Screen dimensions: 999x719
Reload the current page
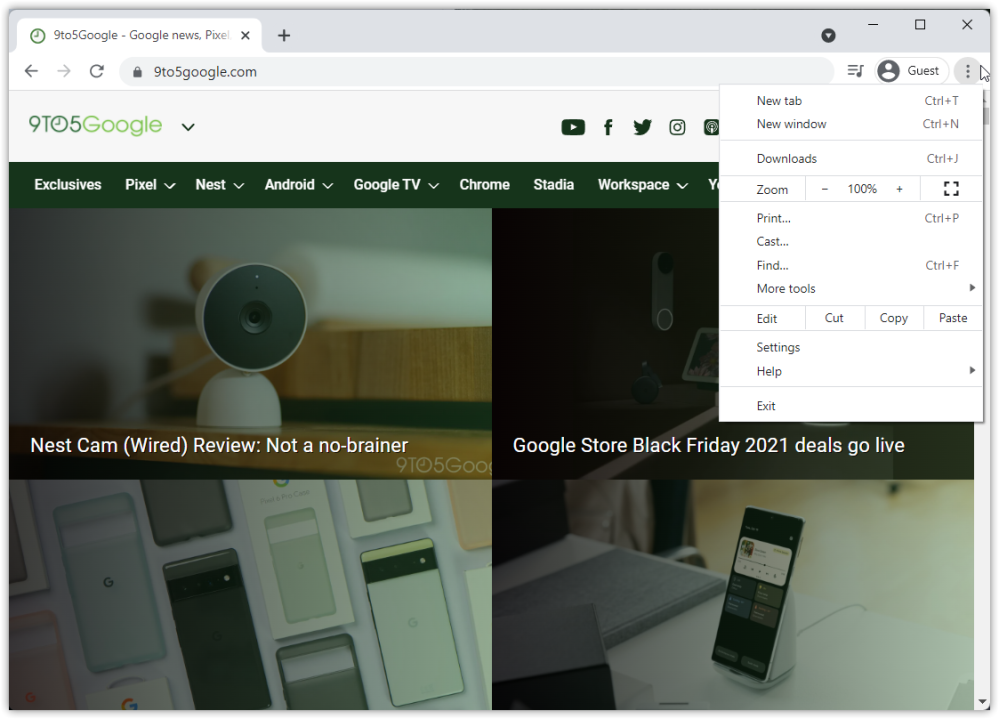pyautogui.click(x=97, y=71)
